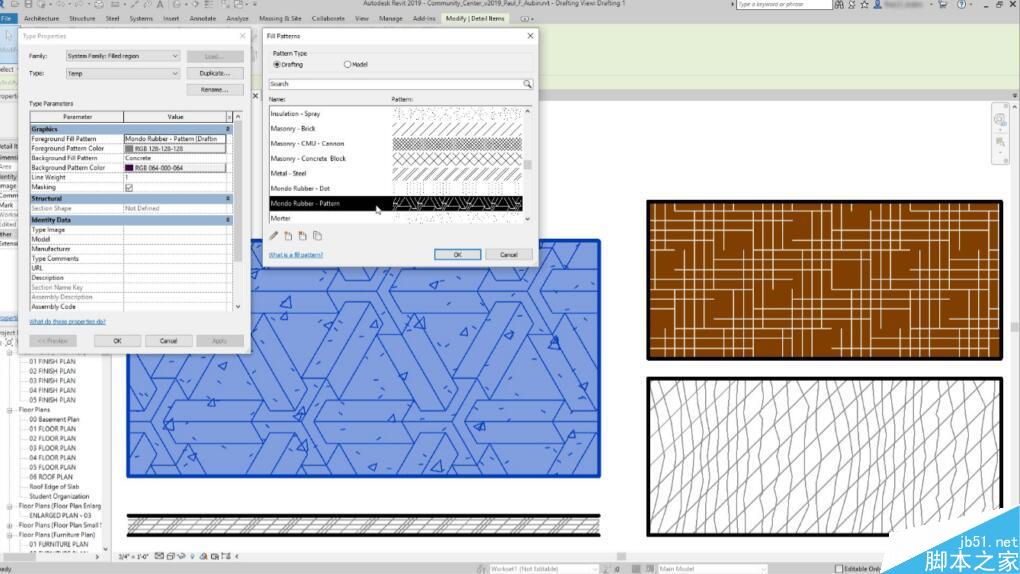Screen dimensions: 1020x574
Task: Expand Floor Plans (Floor Plan Enlarg node
Action: (10, 506)
